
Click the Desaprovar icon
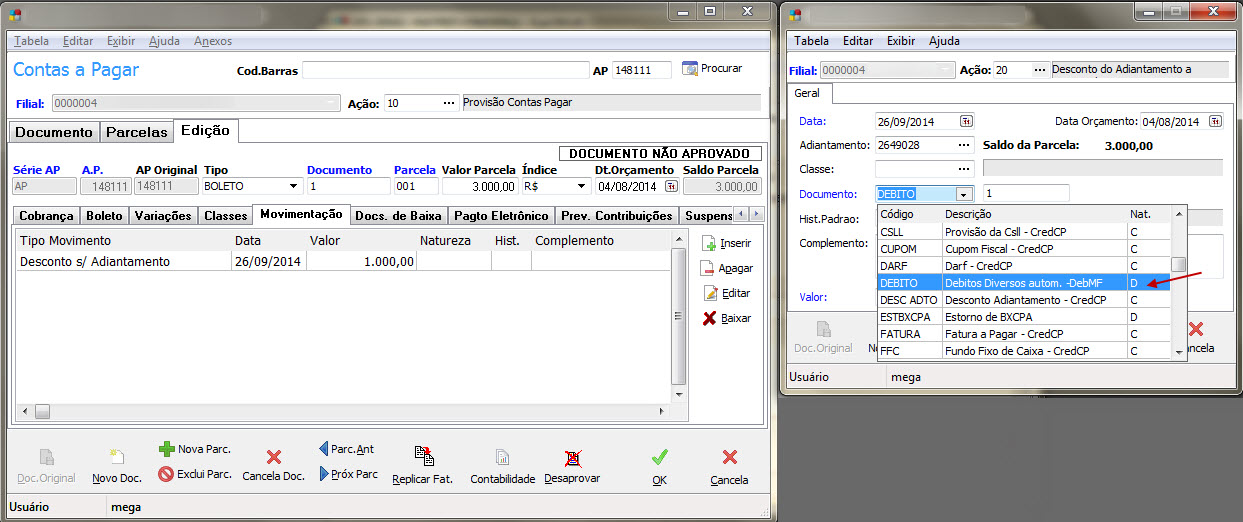572,457
